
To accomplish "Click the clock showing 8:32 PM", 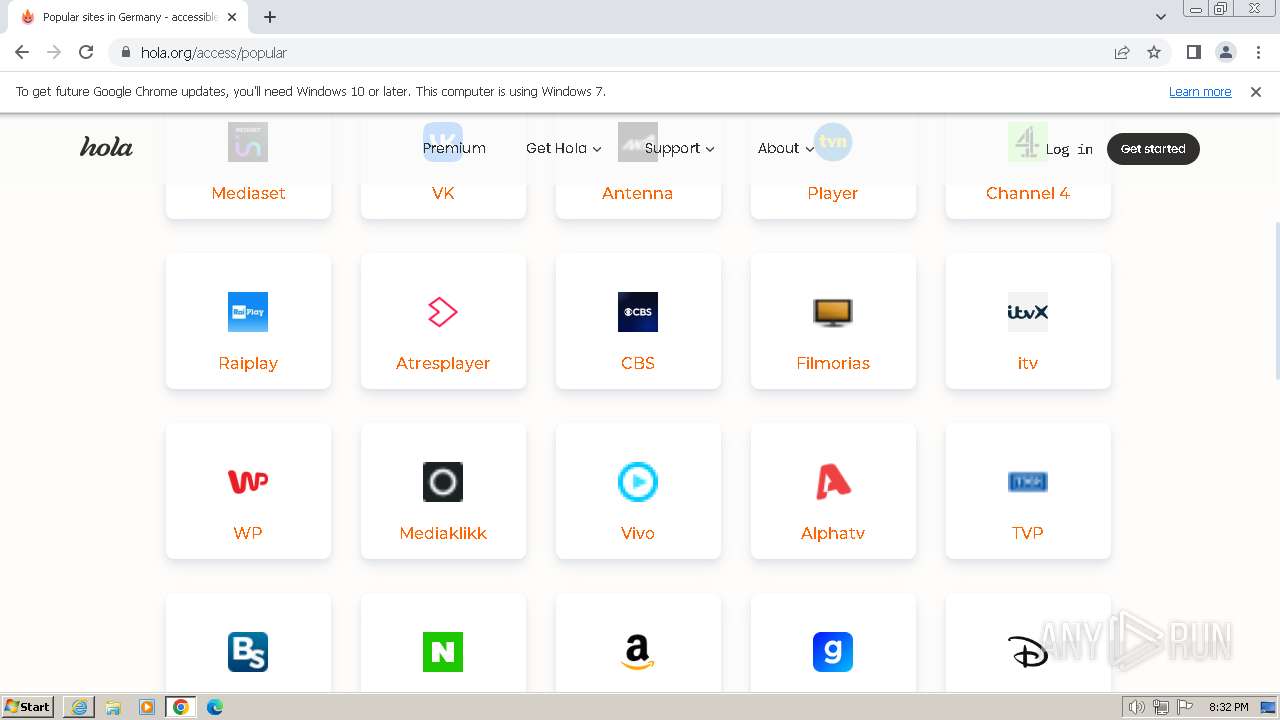I will [x=1228, y=707].
